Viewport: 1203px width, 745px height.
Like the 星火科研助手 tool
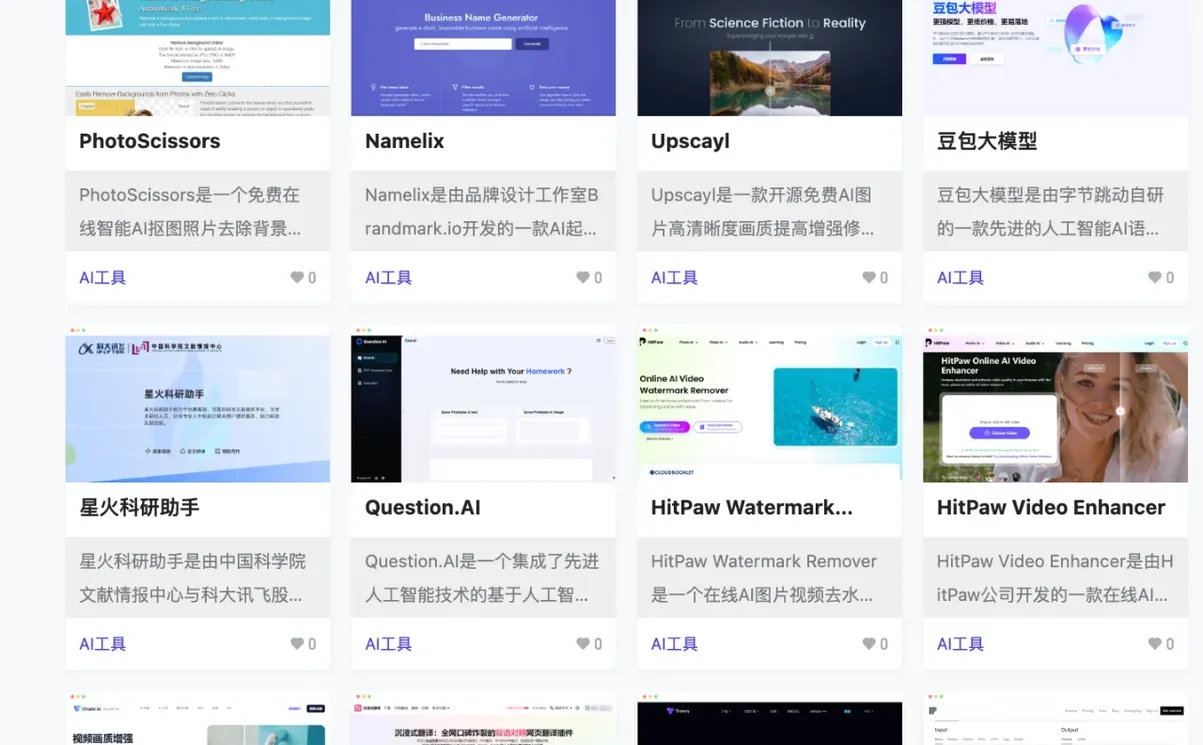(294, 643)
